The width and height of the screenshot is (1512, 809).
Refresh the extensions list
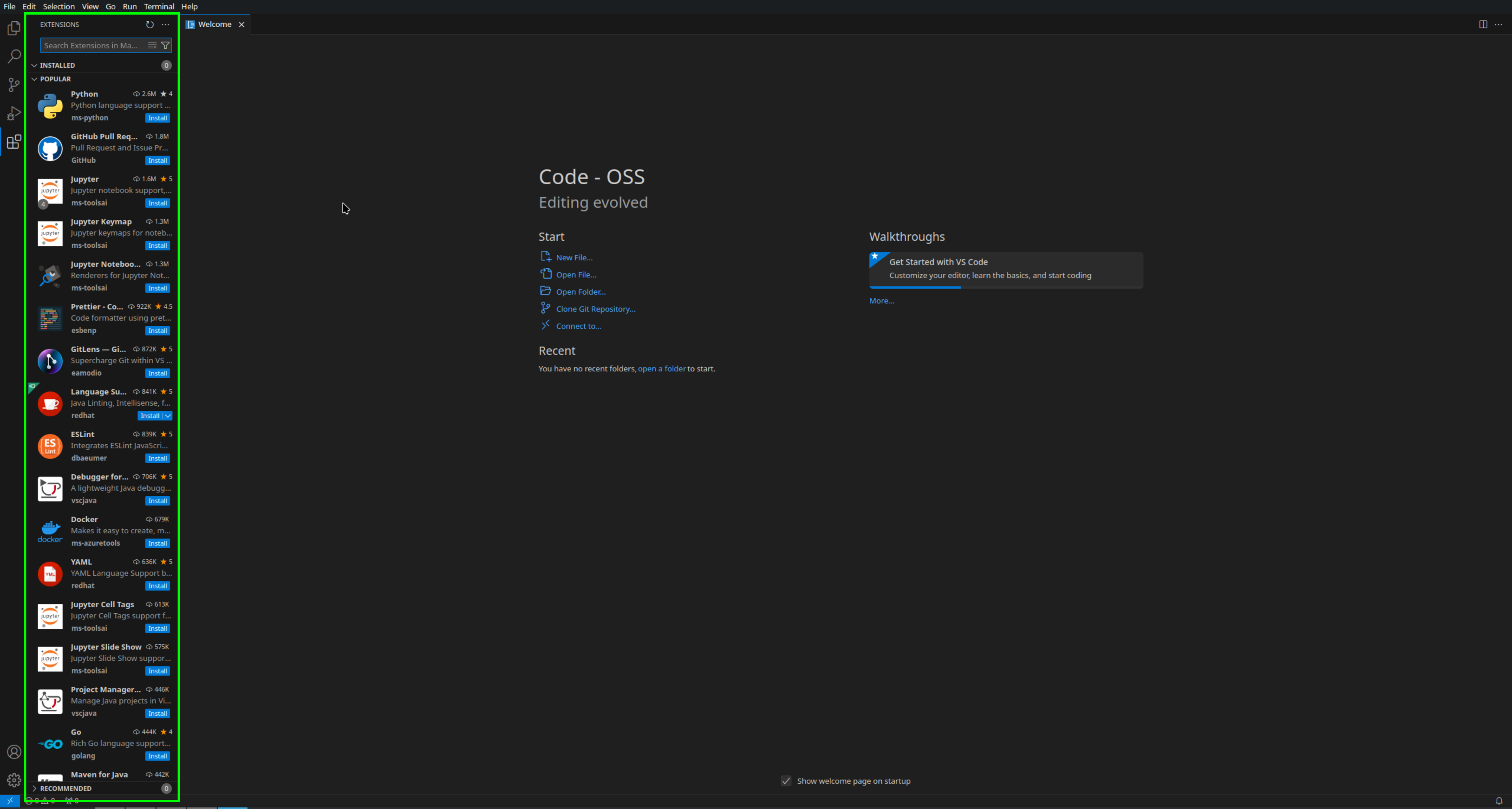[x=150, y=25]
